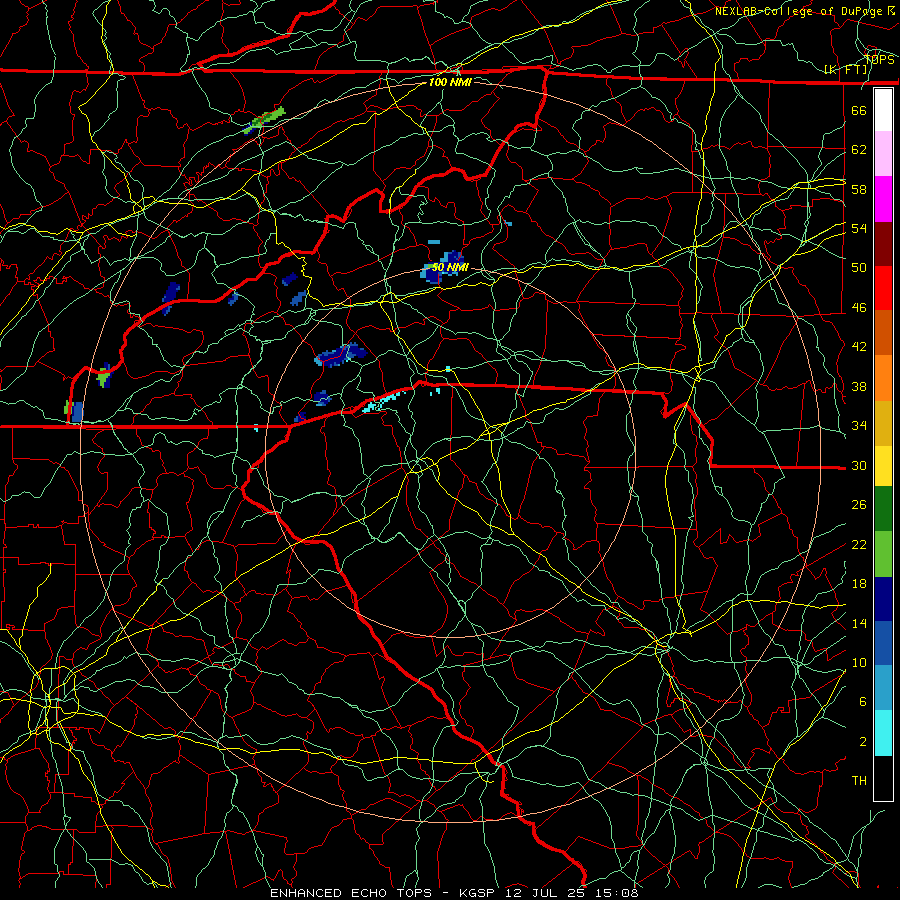Click the "34" legend value
This screenshot has height=900, width=900.
click(859, 425)
